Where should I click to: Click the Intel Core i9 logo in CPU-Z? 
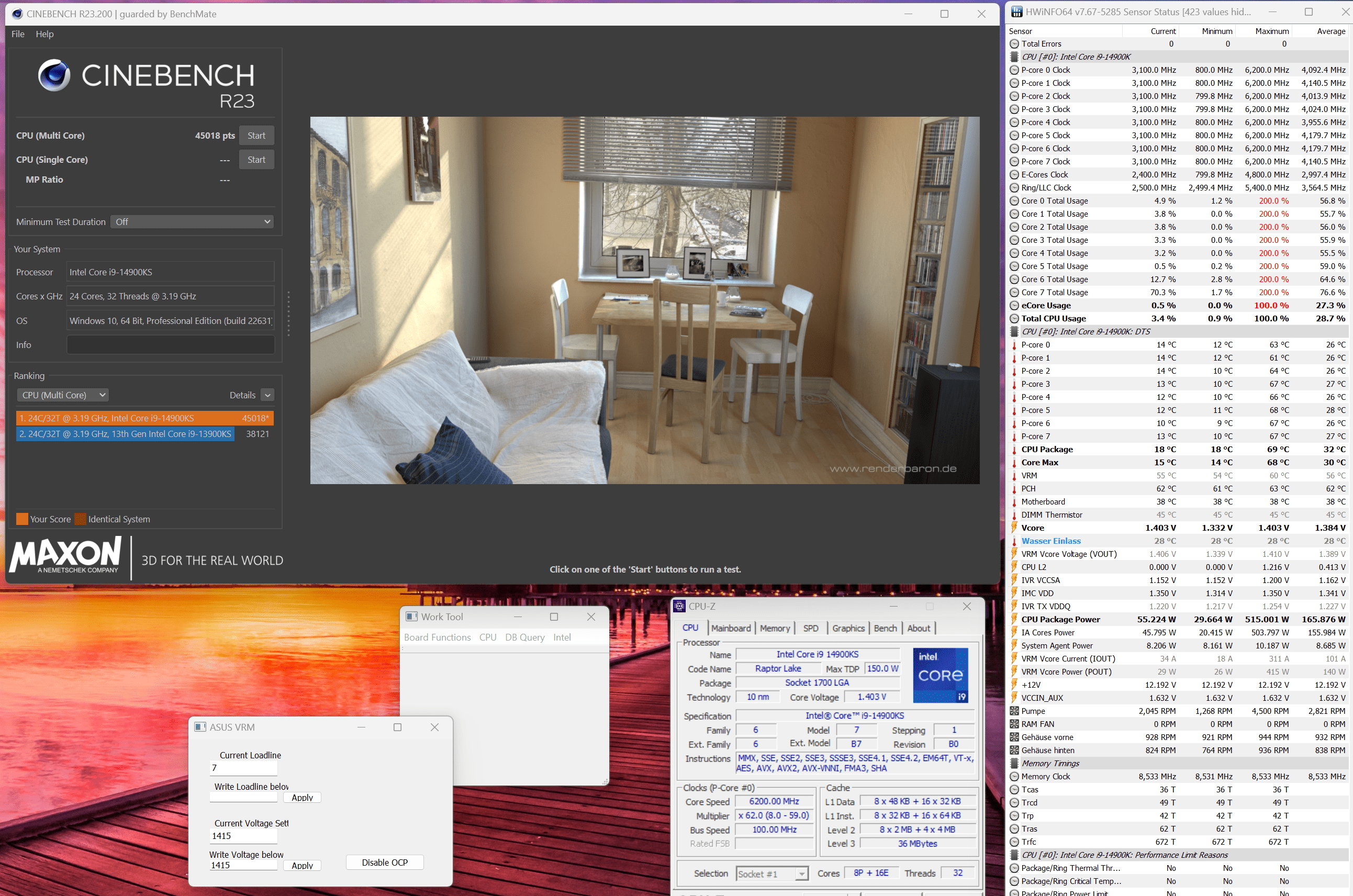pos(940,675)
